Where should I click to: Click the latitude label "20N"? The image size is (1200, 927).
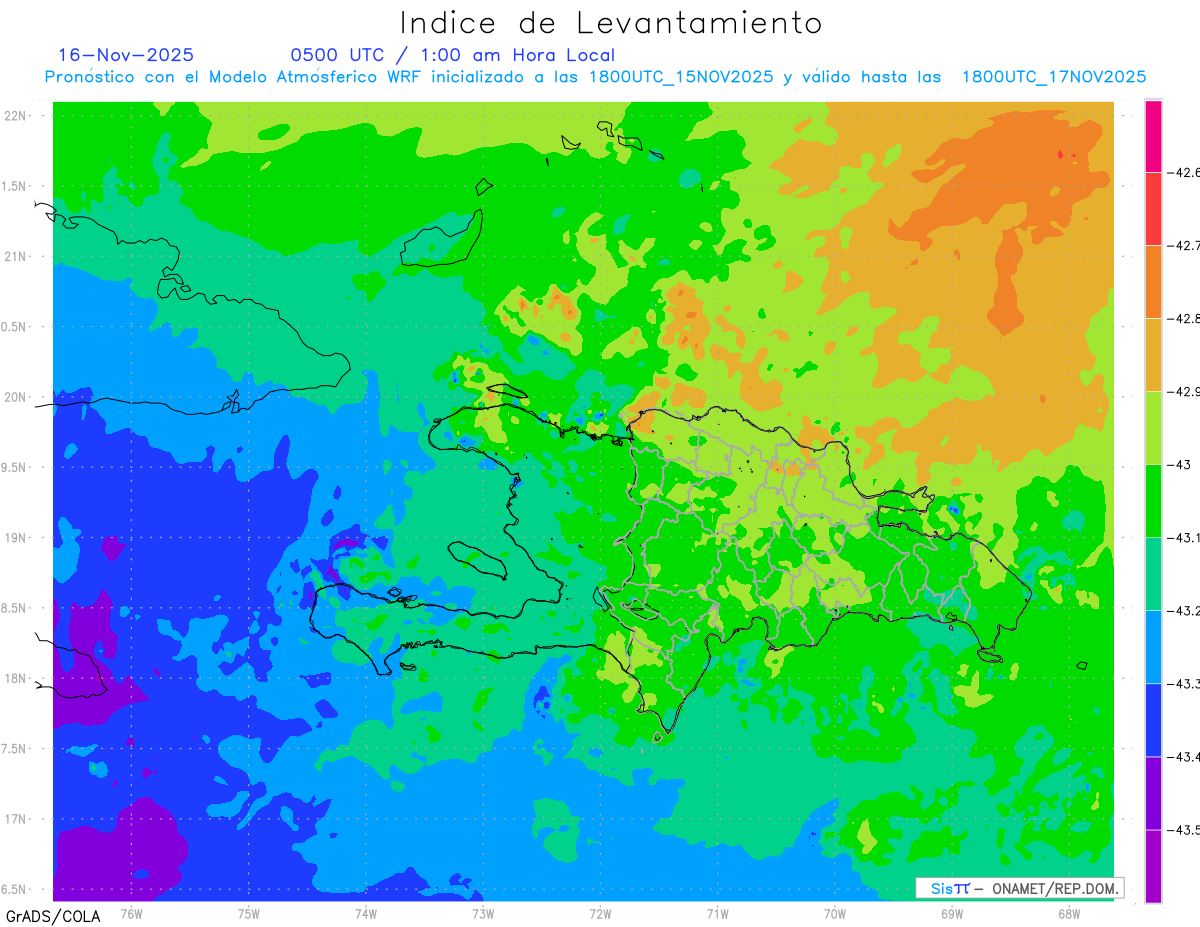pos(16,397)
